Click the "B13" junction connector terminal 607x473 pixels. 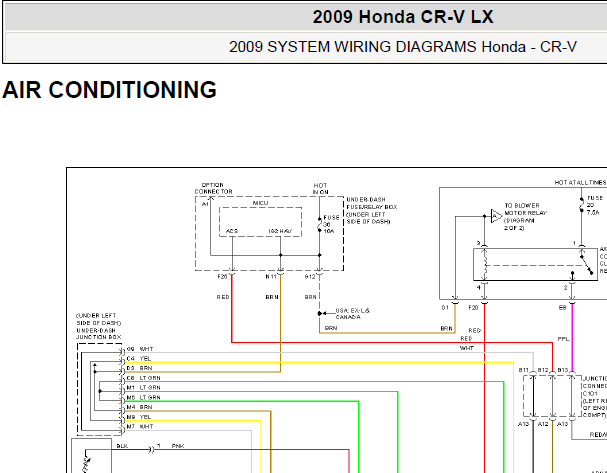coord(562,370)
